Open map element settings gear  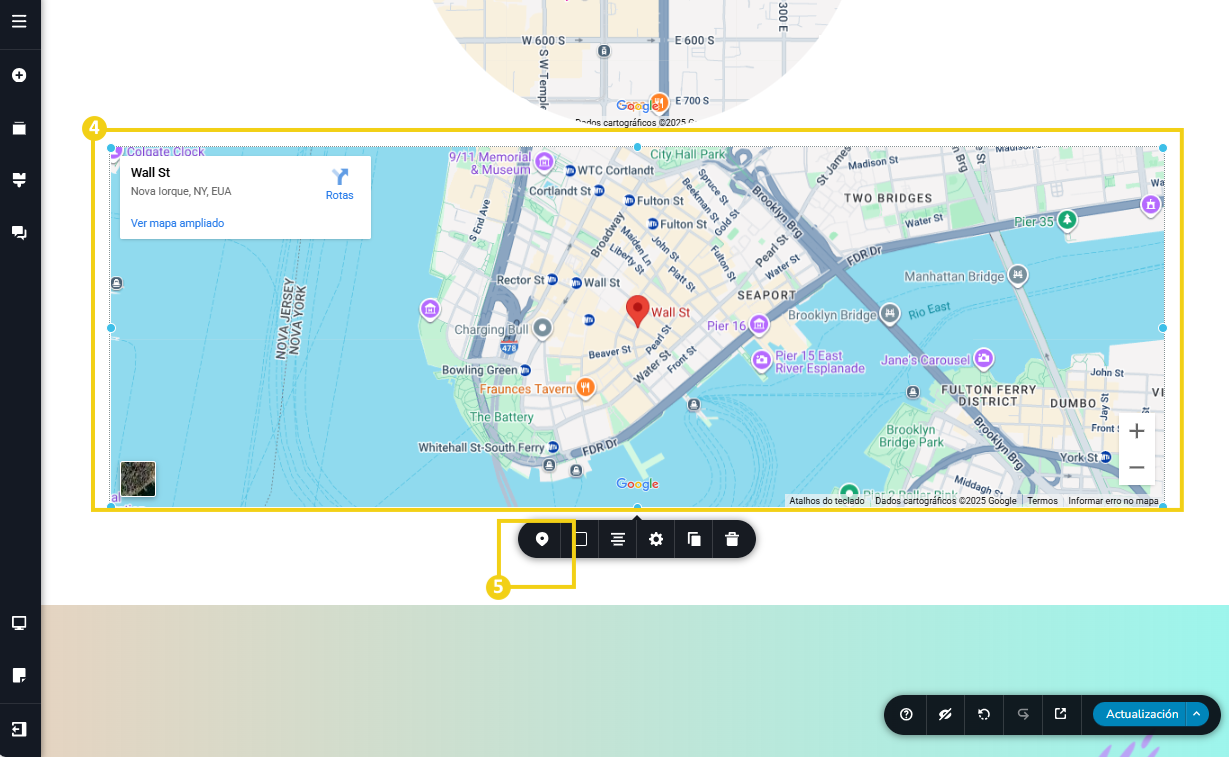coord(656,539)
